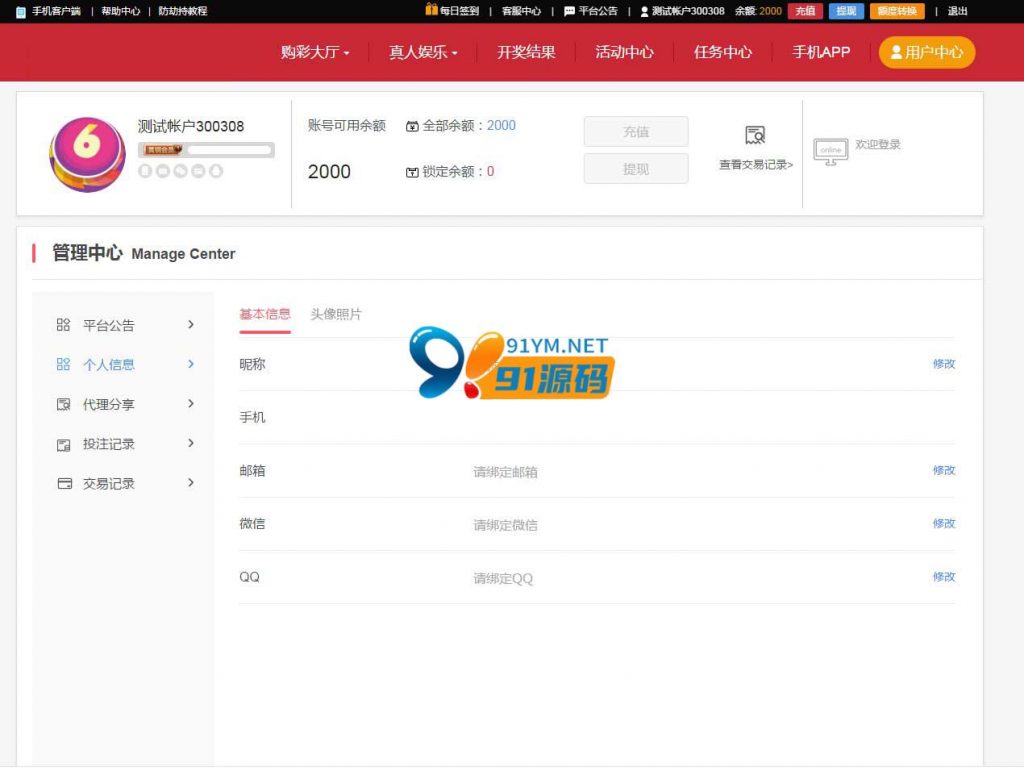This screenshot has height=771, width=1024.
Task: Click the phone icon beside 手机客户端
Action: click(21, 12)
